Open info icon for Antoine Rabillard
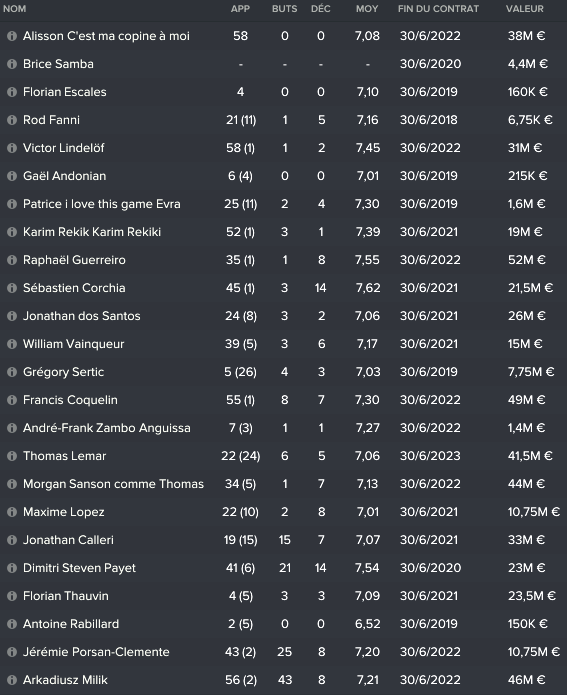This screenshot has width=567, height=695. (12, 624)
